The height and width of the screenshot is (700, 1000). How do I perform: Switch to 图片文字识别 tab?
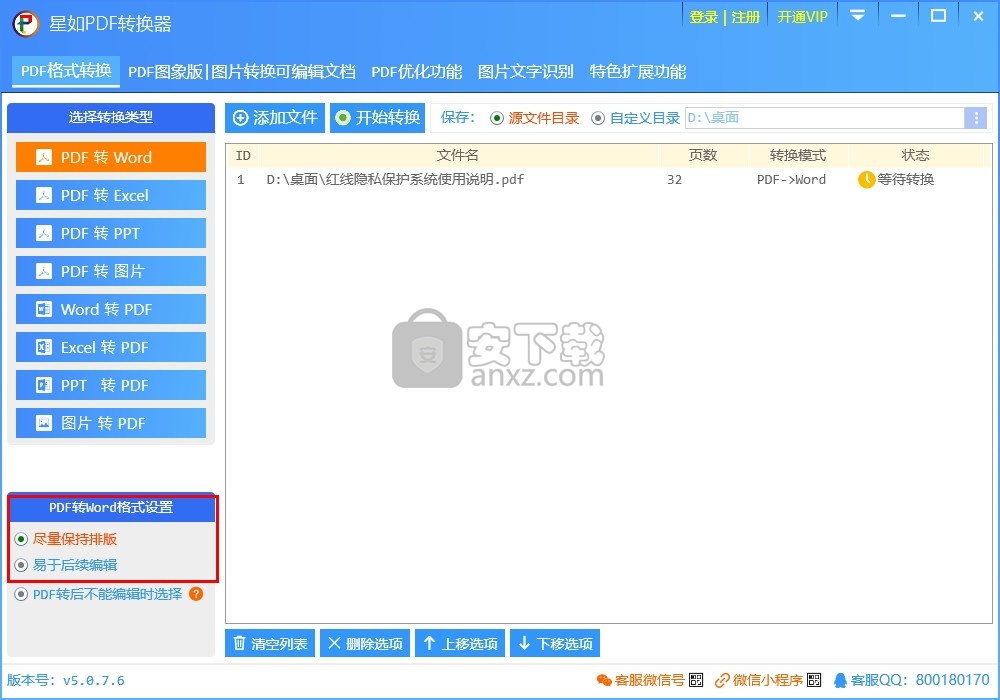pyautogui.click(x=526, y=71)
